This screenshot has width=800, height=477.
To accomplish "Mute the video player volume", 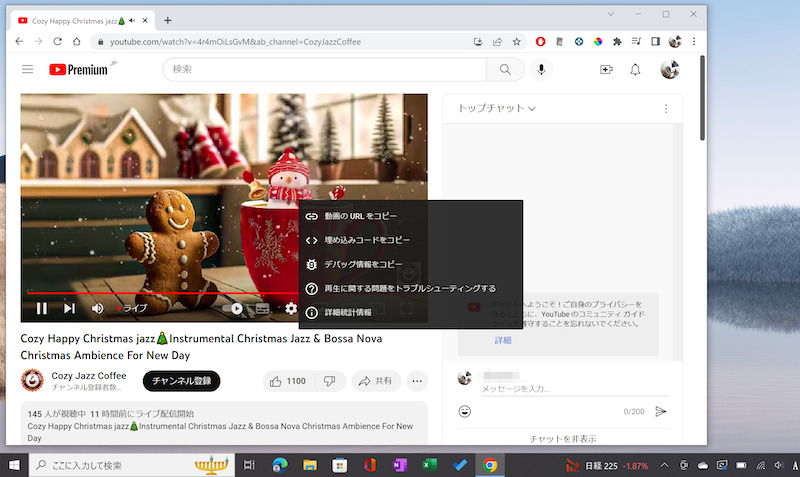I will coord(98,308).
